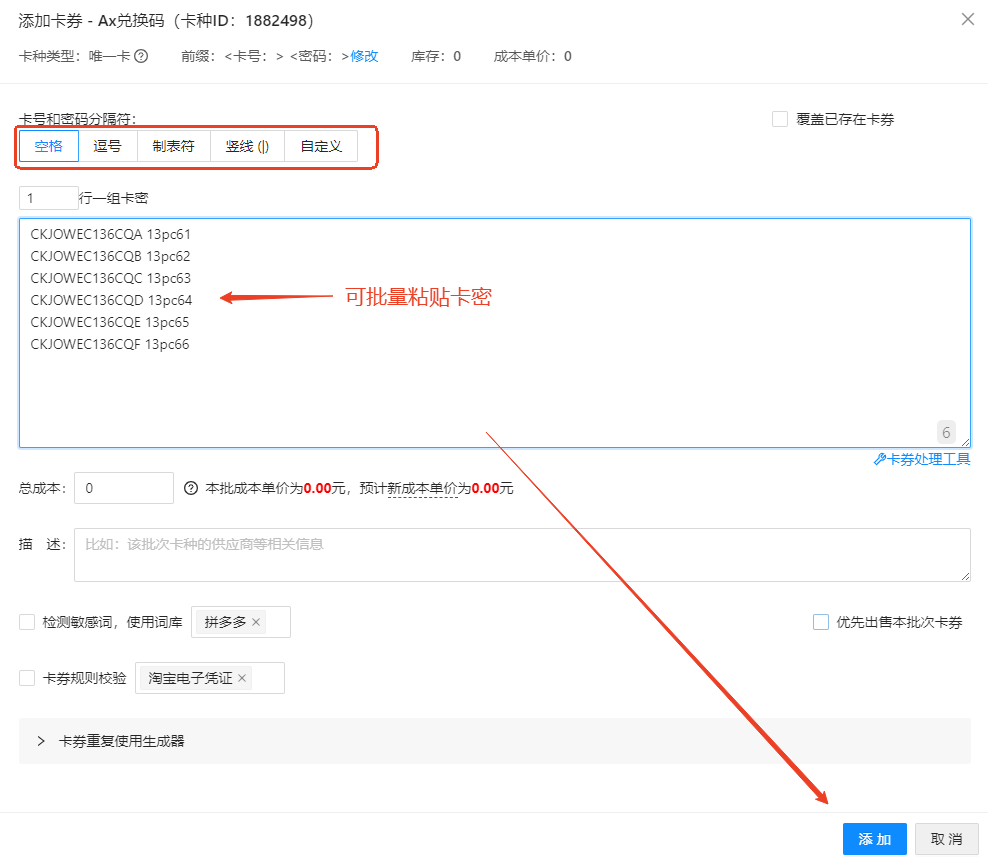Click the 库存: 0 text
The height and width of the screenshot is (864, 988).
click(436, 56)
